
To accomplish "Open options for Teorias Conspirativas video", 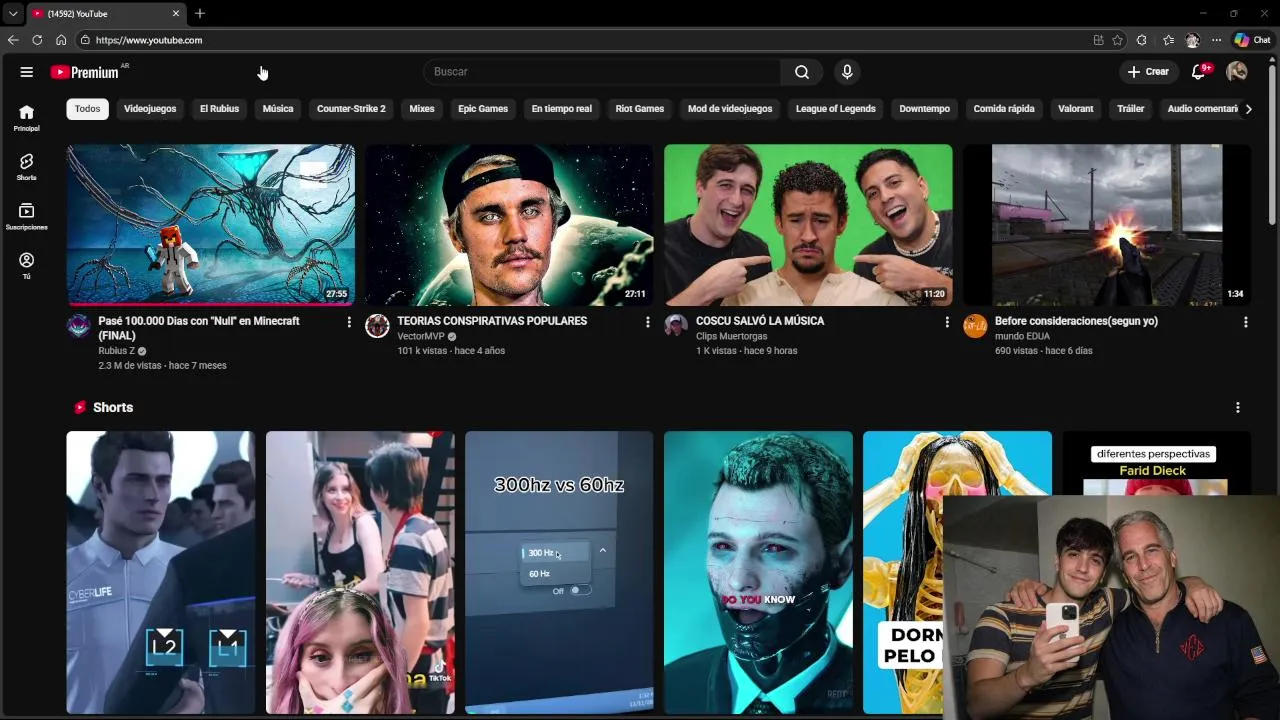I will (648, 322).
